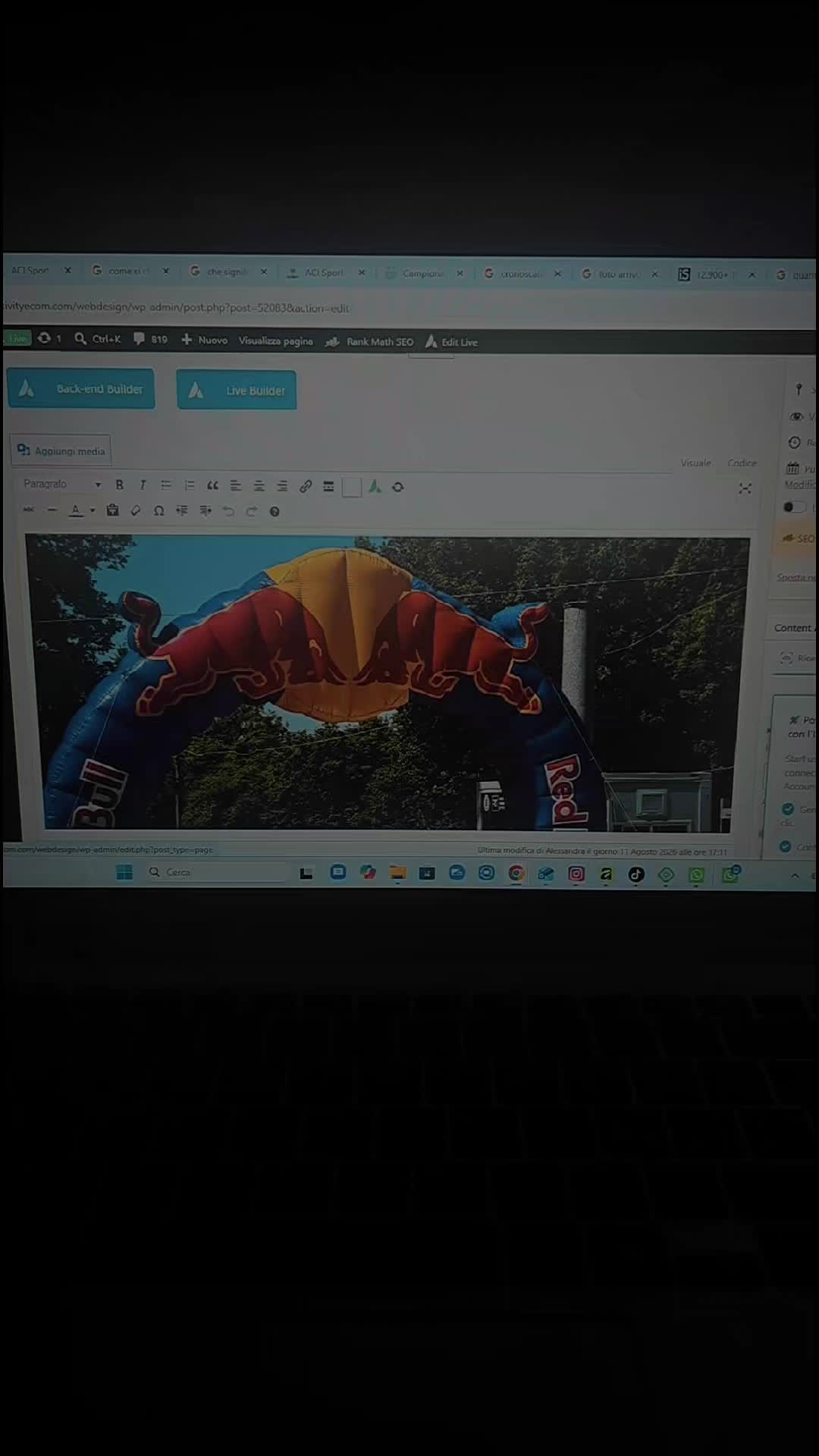Align text center
This screenshot has width=819, height=1456.
point(259,486)
